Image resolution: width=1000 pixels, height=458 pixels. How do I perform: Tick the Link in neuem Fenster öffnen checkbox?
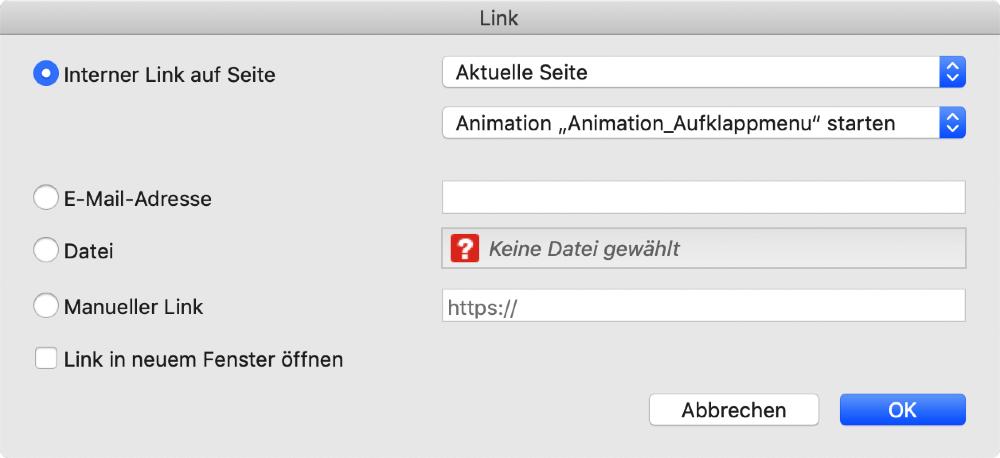tap(46, 358)
